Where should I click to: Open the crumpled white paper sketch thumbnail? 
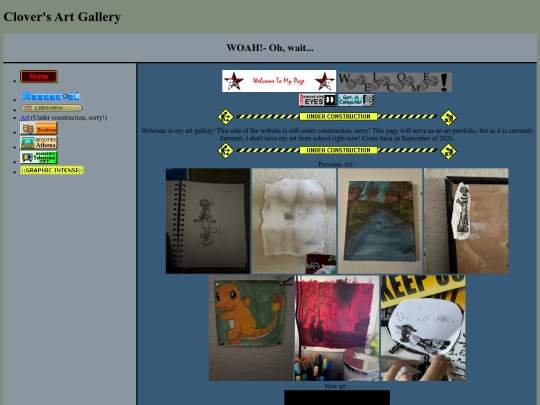[294, 221]
